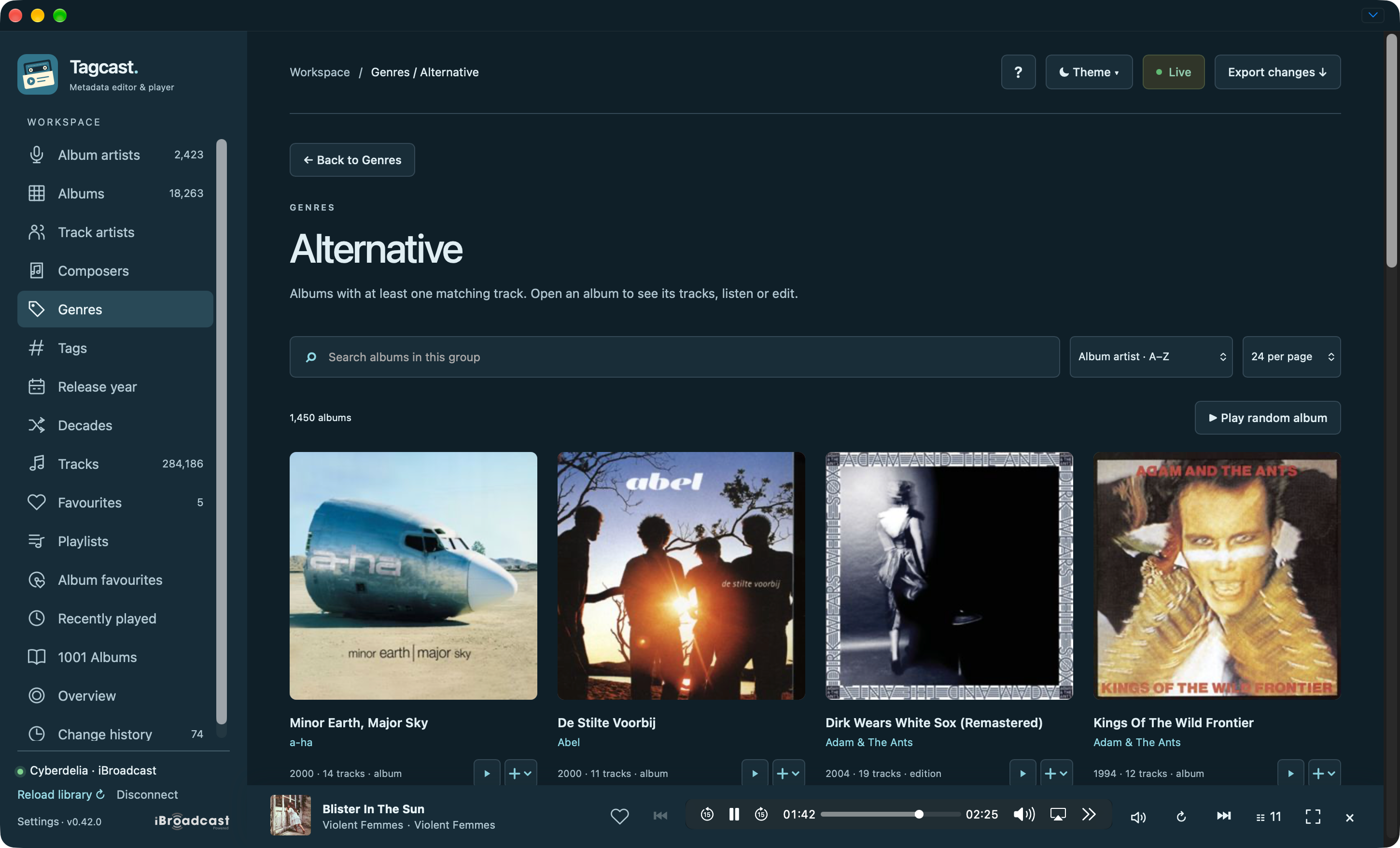Open the a-ha artist link
This screenshot has width=1400, height=848.
coord(301,742)
